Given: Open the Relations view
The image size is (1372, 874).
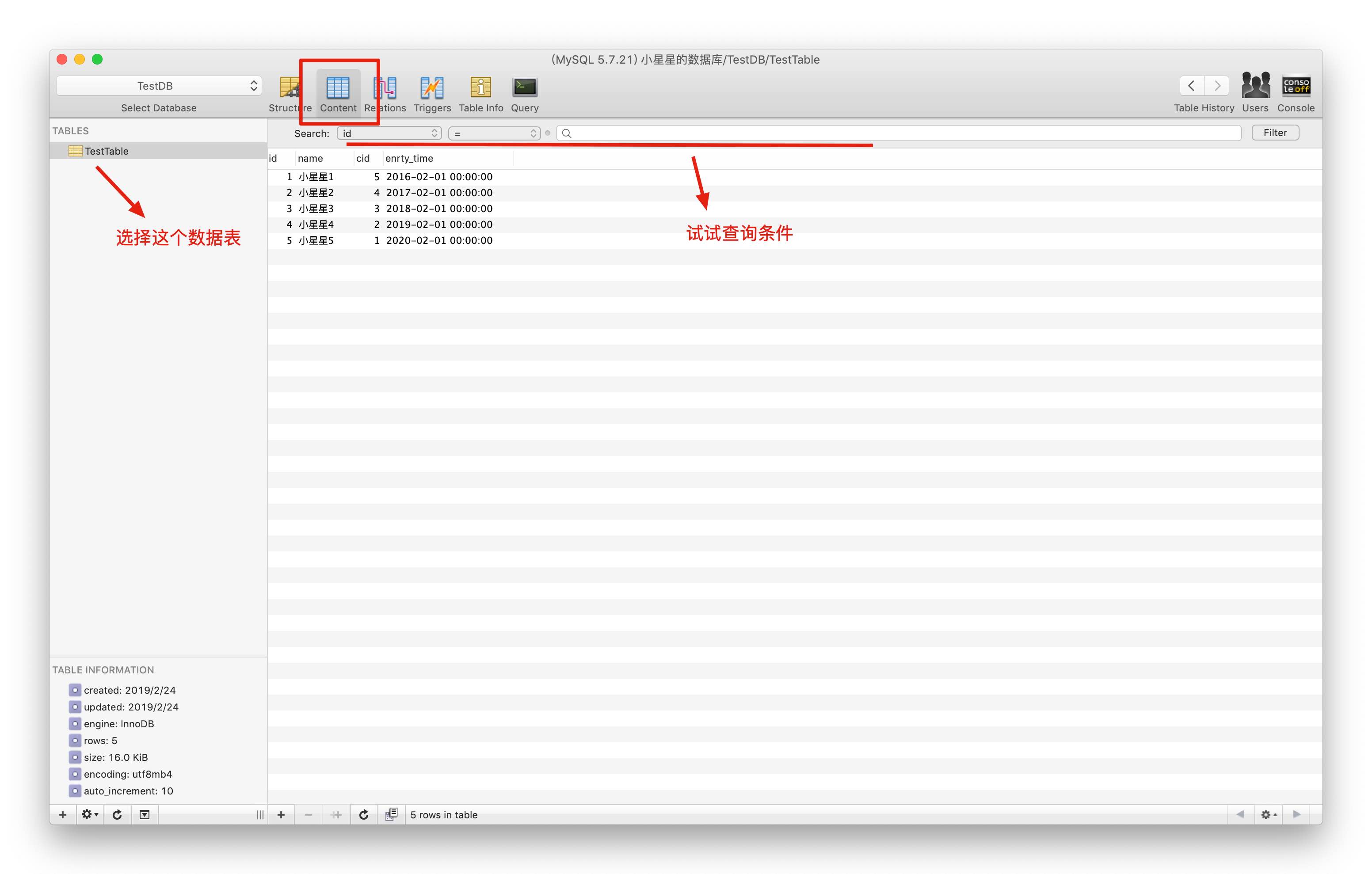Looking at the screenshot, I should (x=385, y=94).
